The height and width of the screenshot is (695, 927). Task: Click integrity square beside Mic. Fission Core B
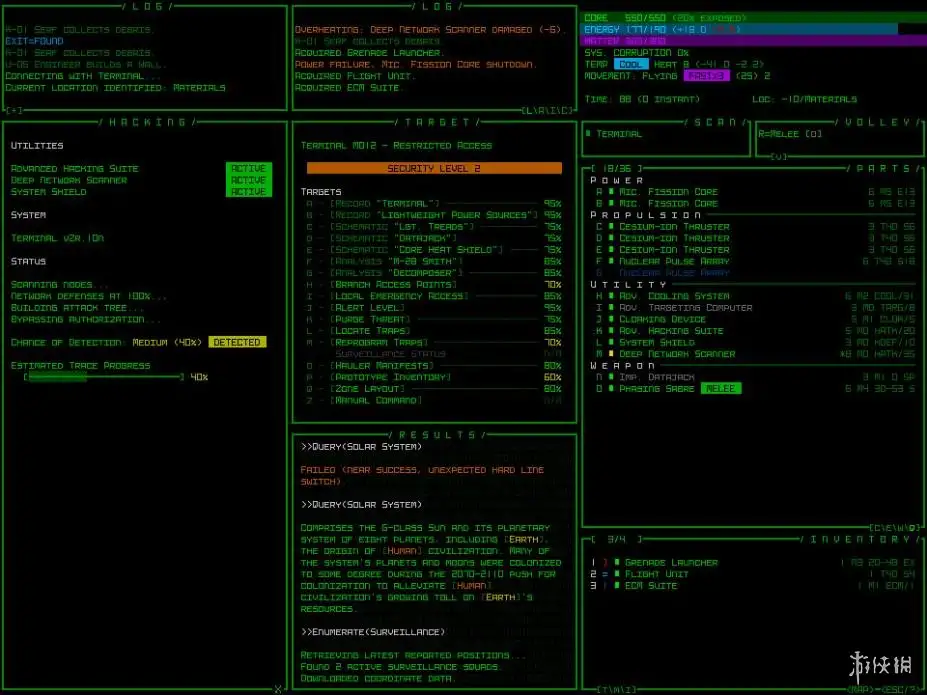point(611,203)
